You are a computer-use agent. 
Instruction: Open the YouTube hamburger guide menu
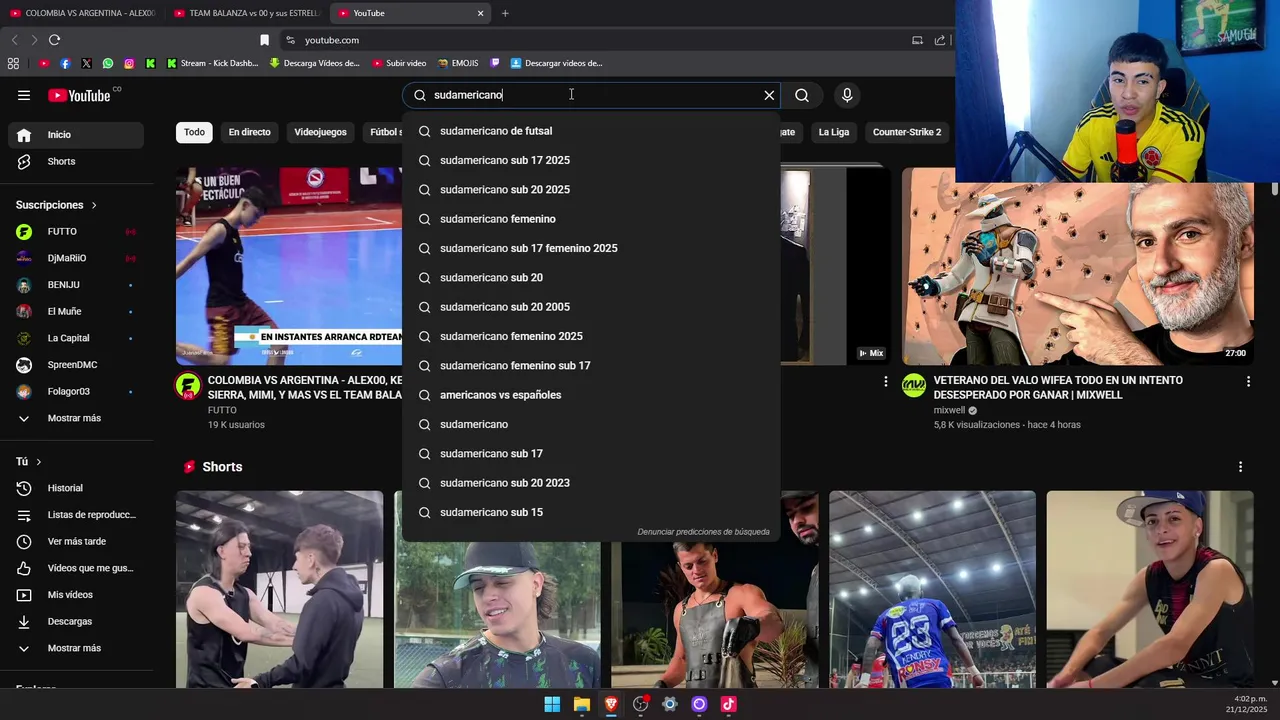(x=24, y=95)
